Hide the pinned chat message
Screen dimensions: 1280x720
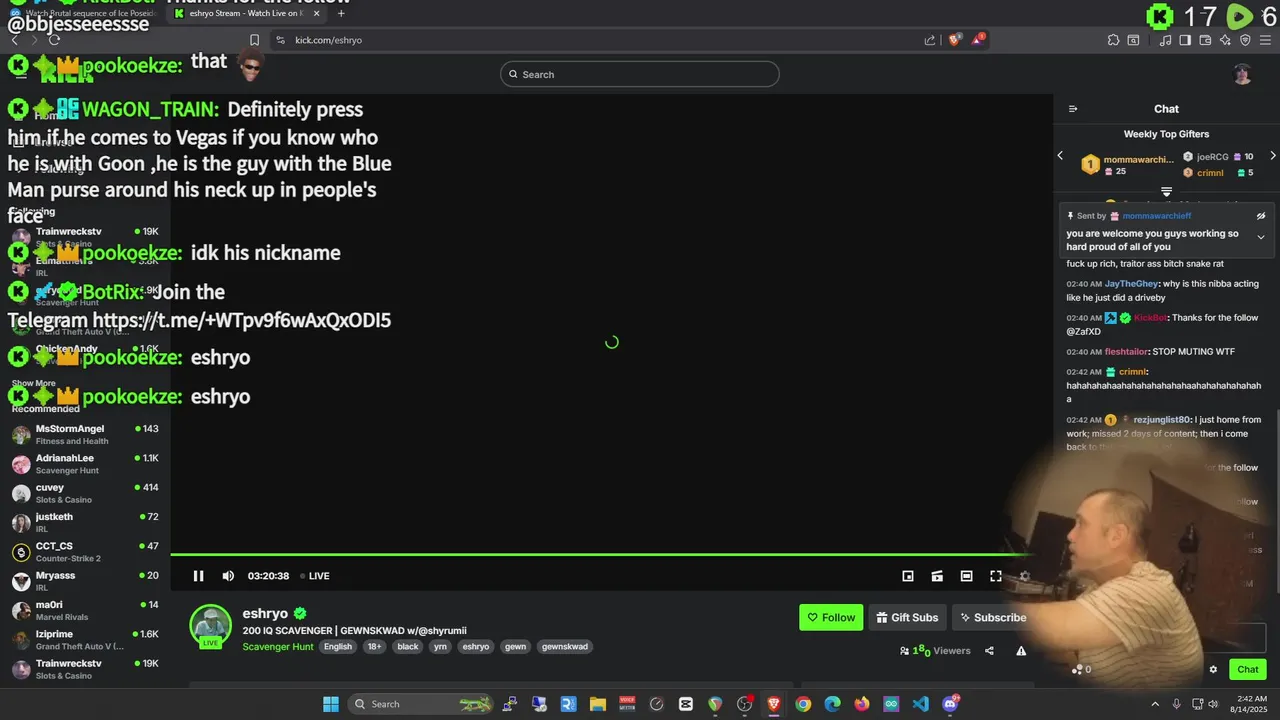(x=1261, y=216)
